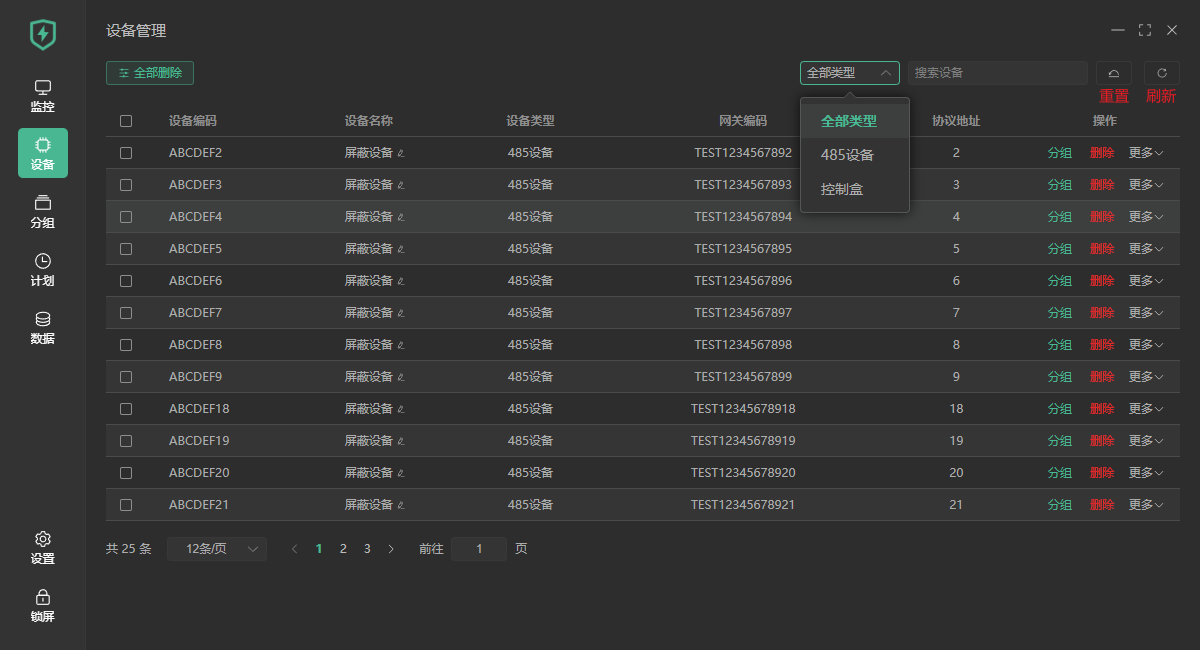
Task: Go to the 计划 schedule section
Action: point(43,269)
